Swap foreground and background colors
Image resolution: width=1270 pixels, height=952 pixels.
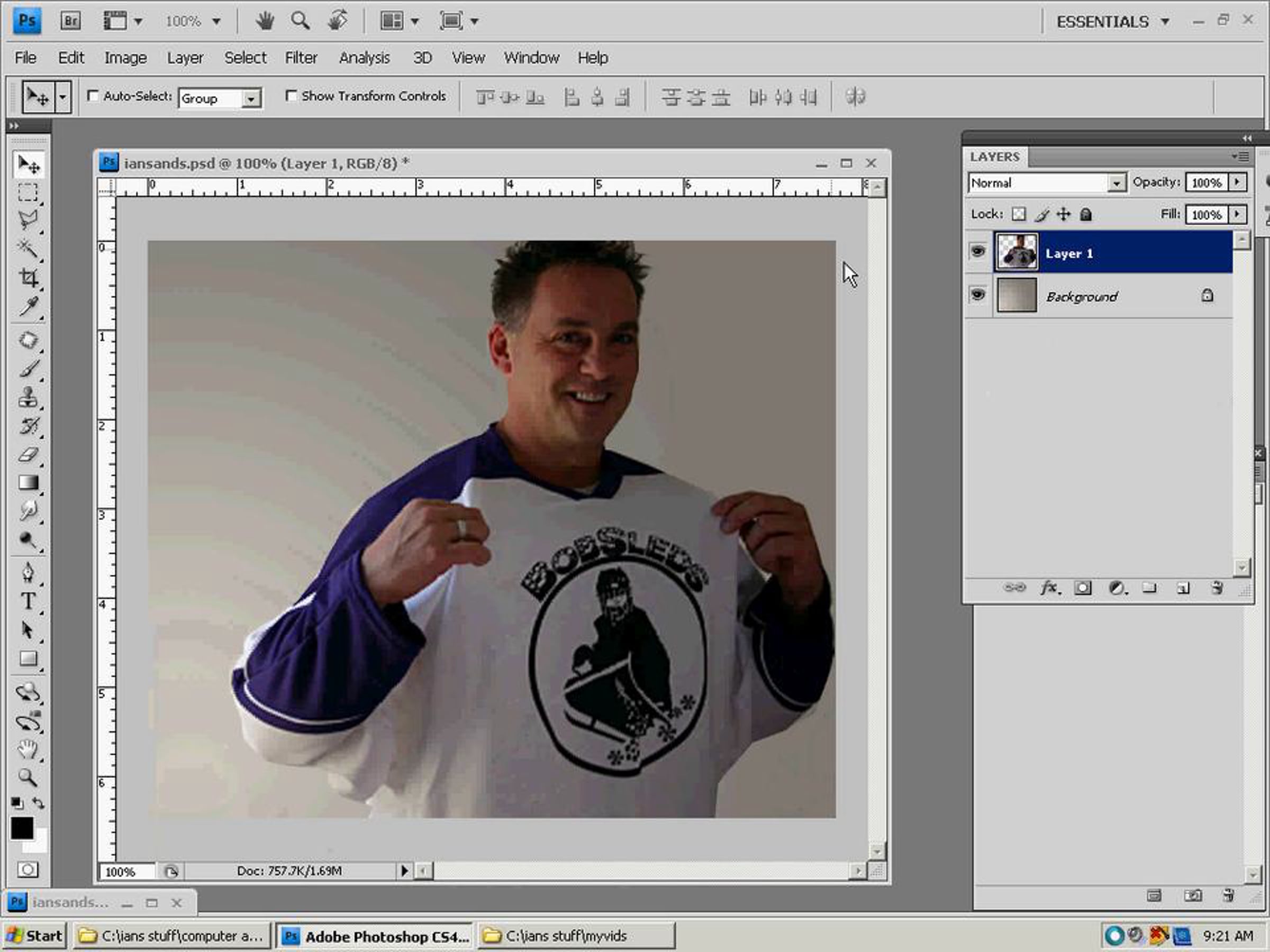pyautogui.click(x=39, y=803)
